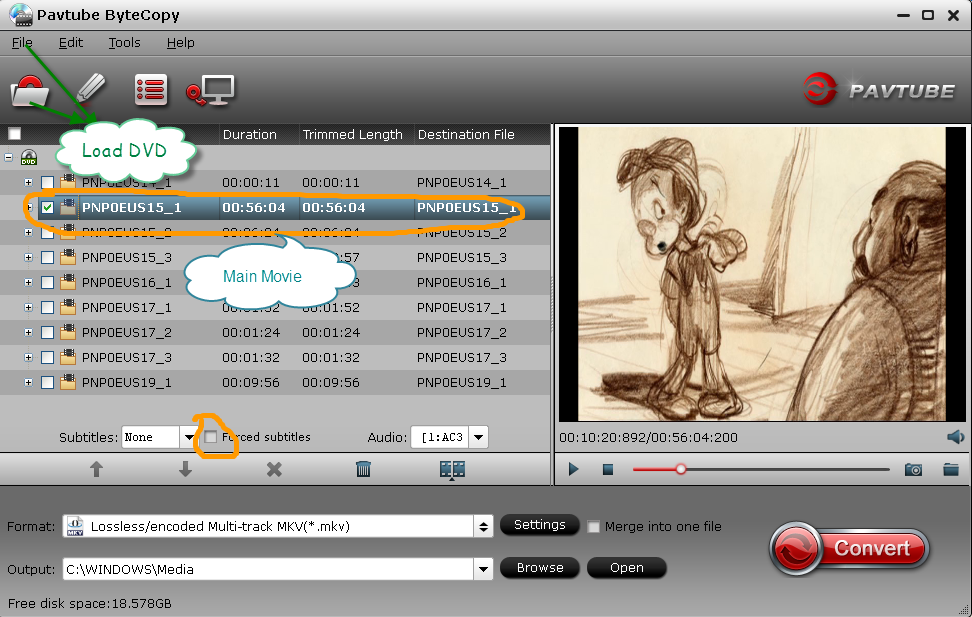The width and height of the screenshot is (972, 617).
Task: Click the remote screen preview icon
Action: (210, 89)
